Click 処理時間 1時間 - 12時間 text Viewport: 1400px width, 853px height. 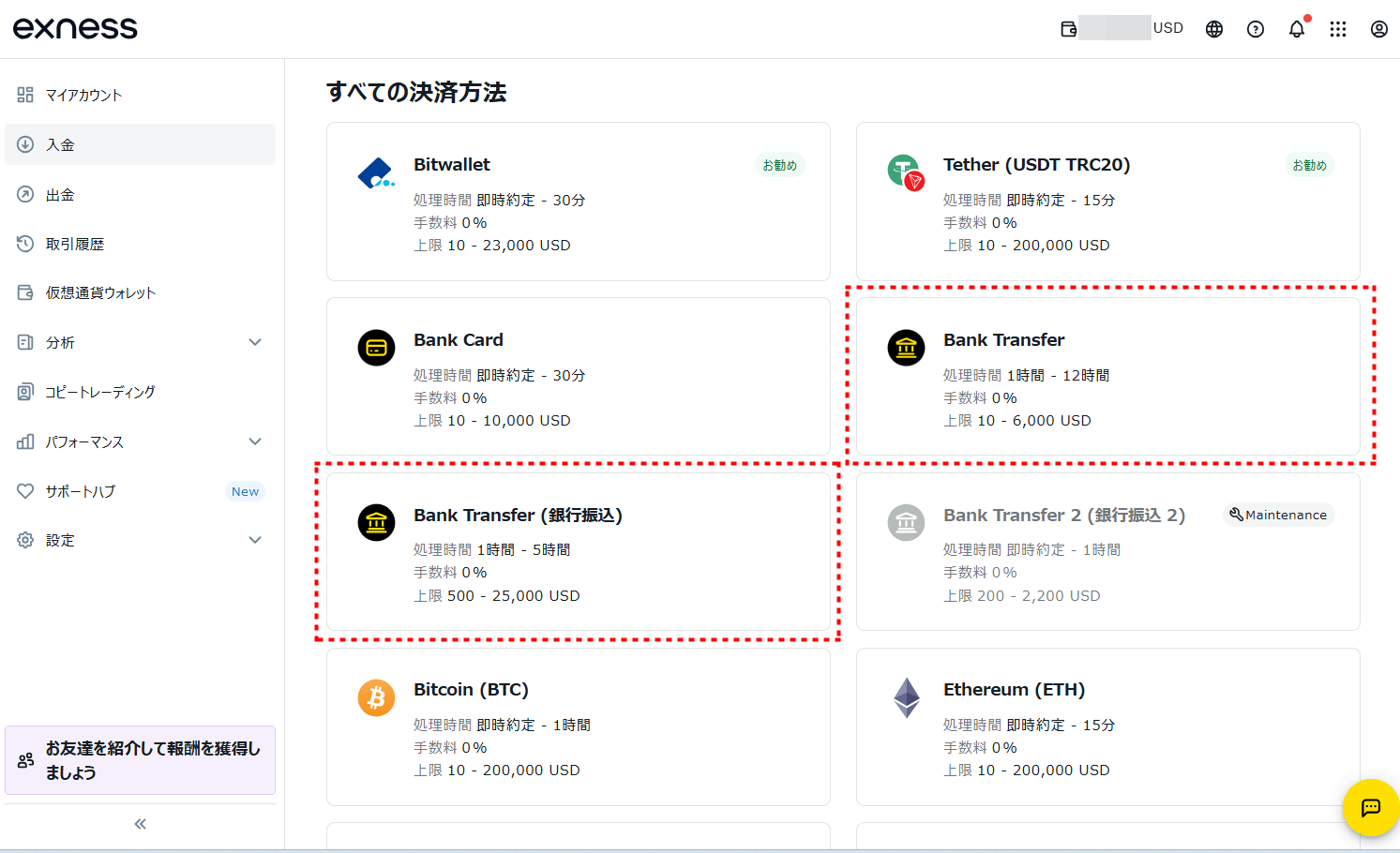click(x=1027, y=375)
